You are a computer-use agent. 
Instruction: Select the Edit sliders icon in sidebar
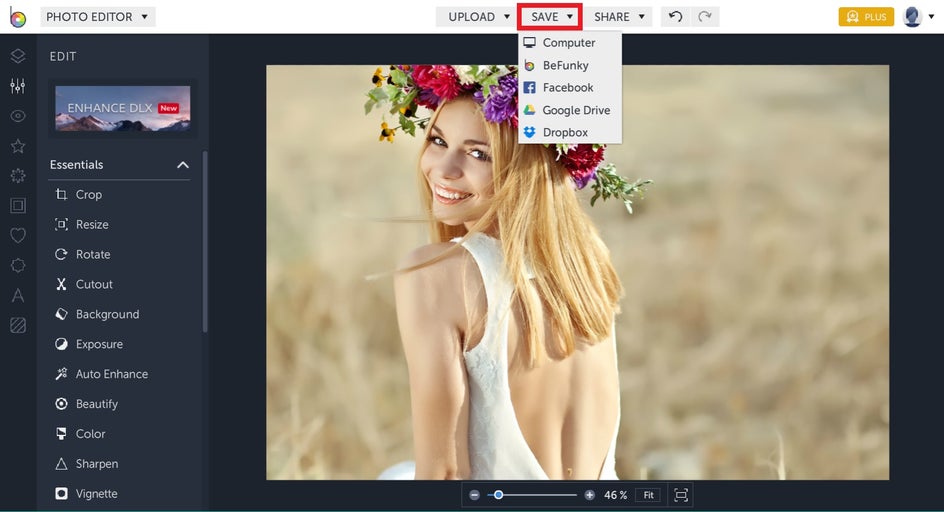[x=18, y=86]
